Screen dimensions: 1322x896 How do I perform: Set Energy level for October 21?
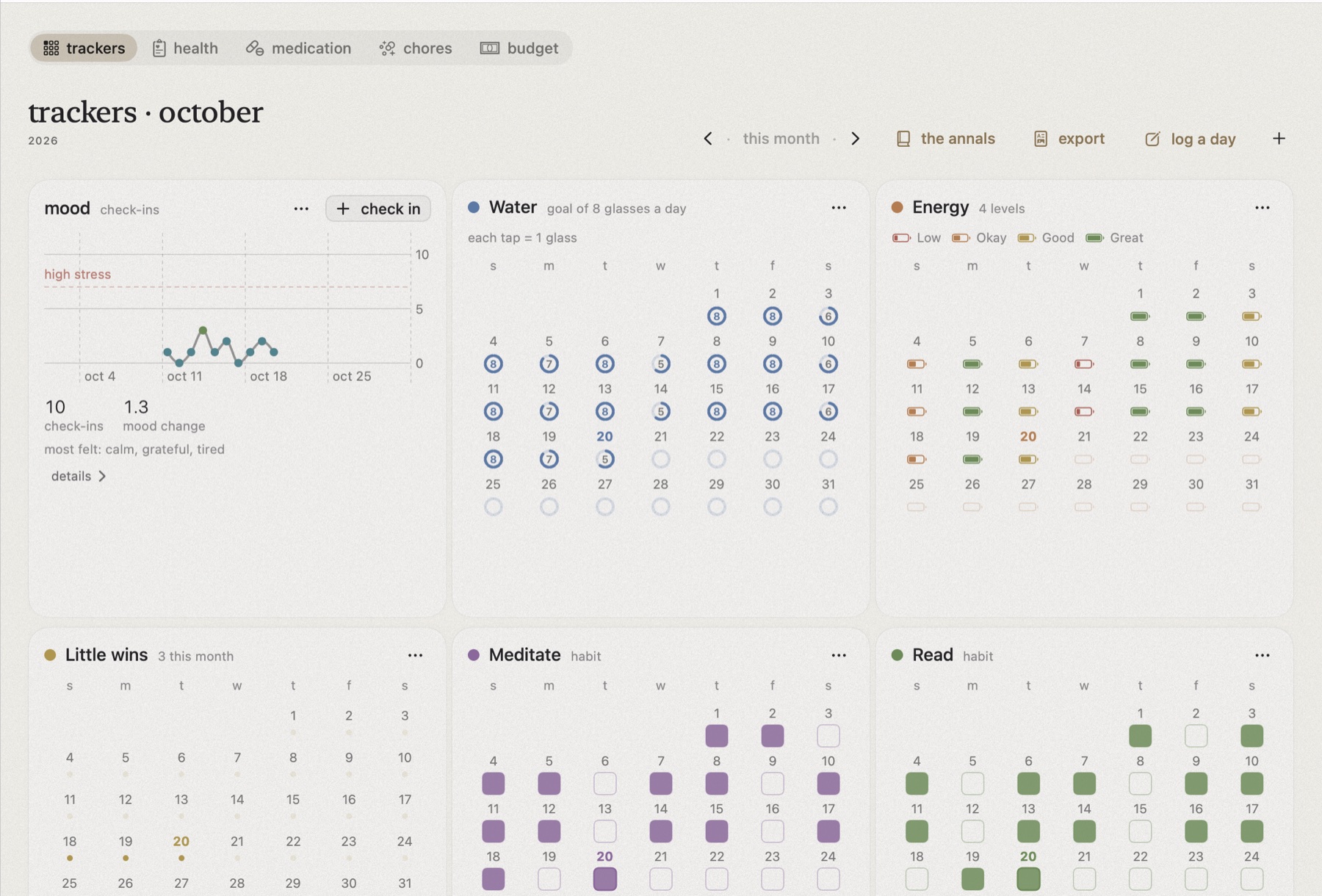(x=1084, y=459)
